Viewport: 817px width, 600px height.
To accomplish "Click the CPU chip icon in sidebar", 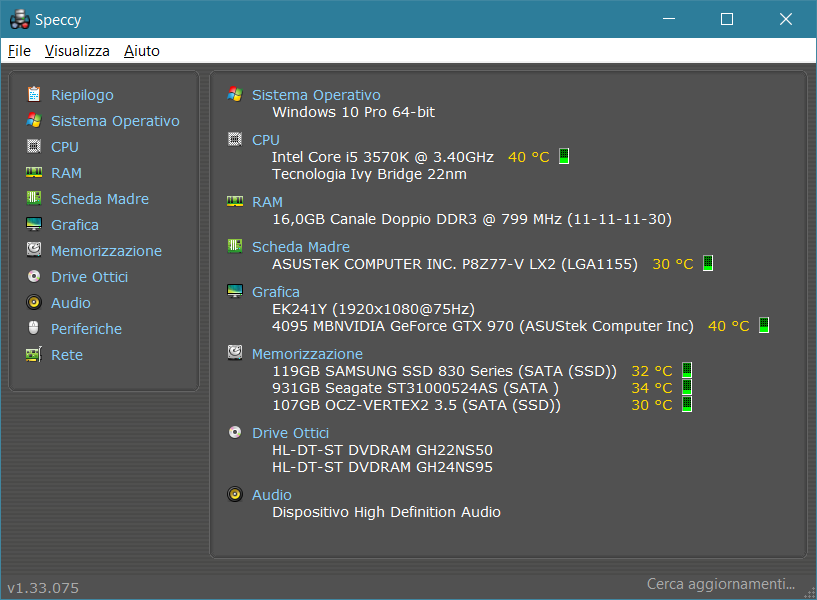I will [x=34, y=146].
